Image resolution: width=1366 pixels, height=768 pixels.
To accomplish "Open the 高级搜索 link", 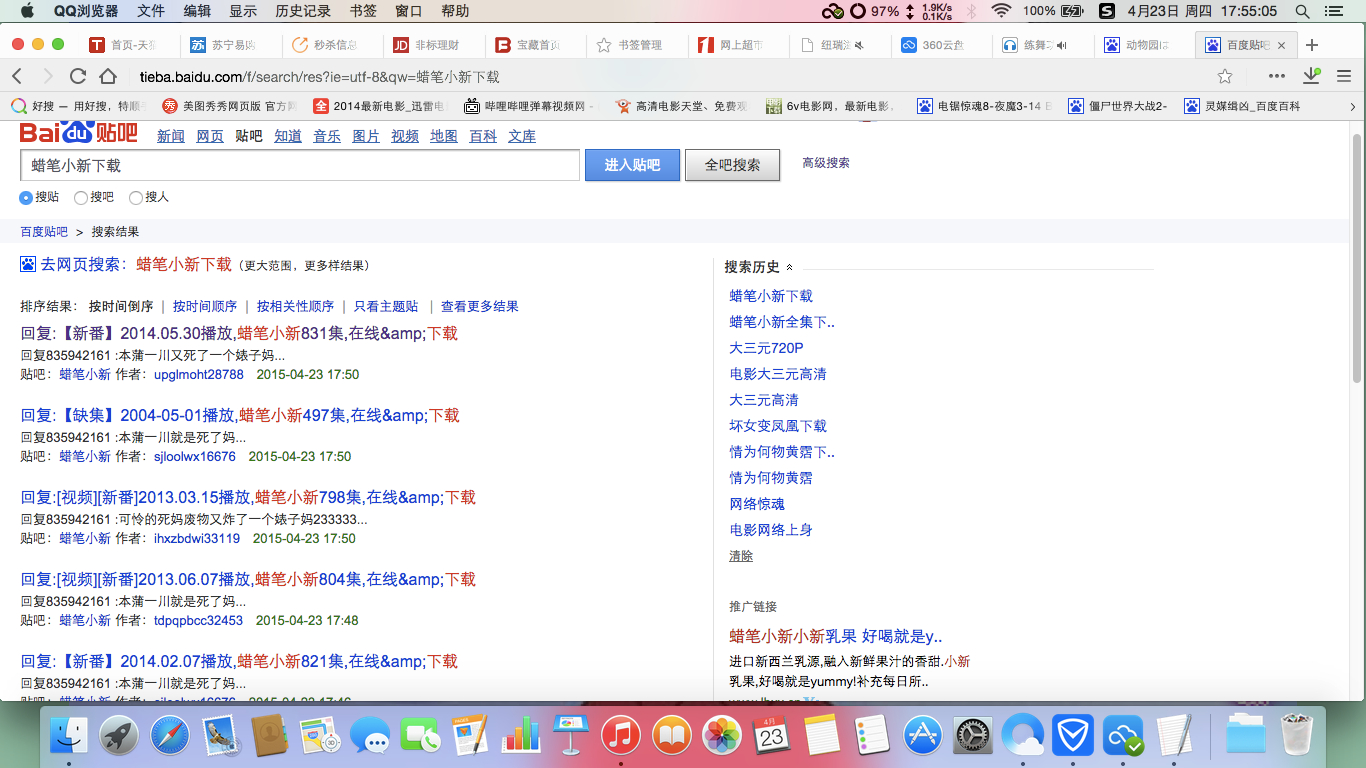I will [826, 163].
